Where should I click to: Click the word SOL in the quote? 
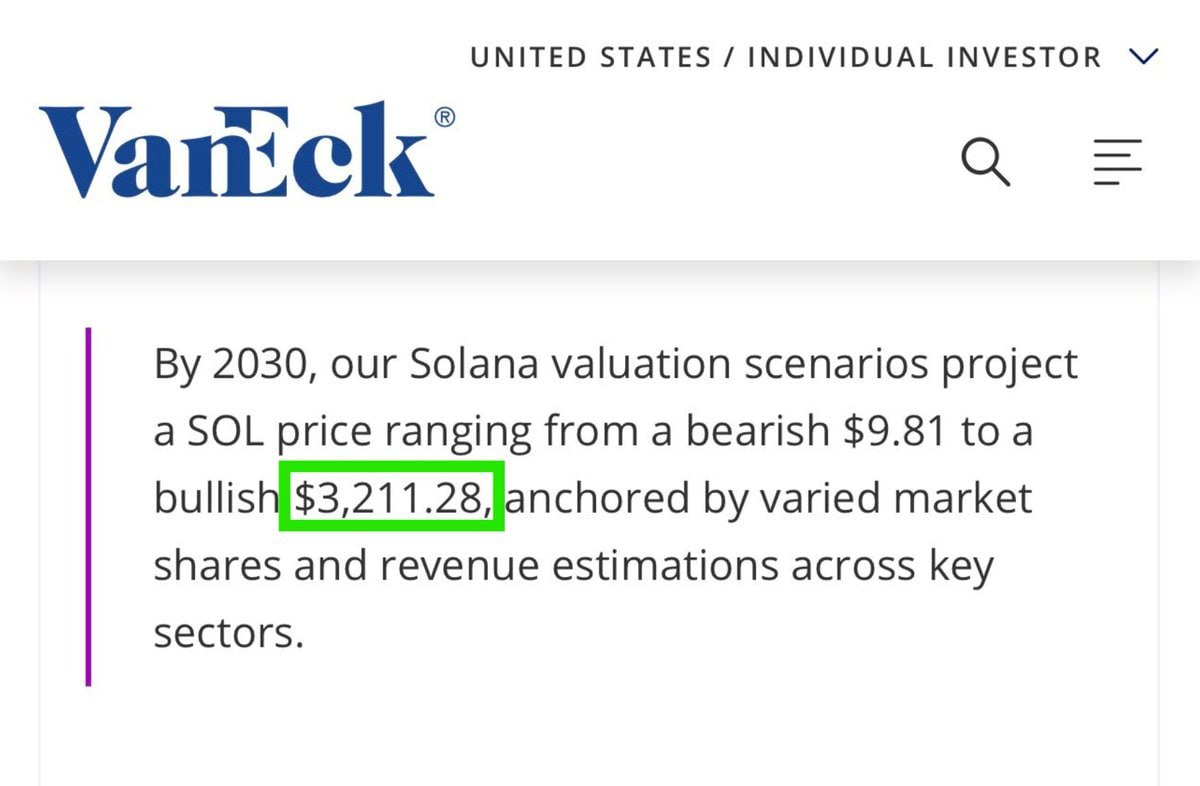pos(220,432)
